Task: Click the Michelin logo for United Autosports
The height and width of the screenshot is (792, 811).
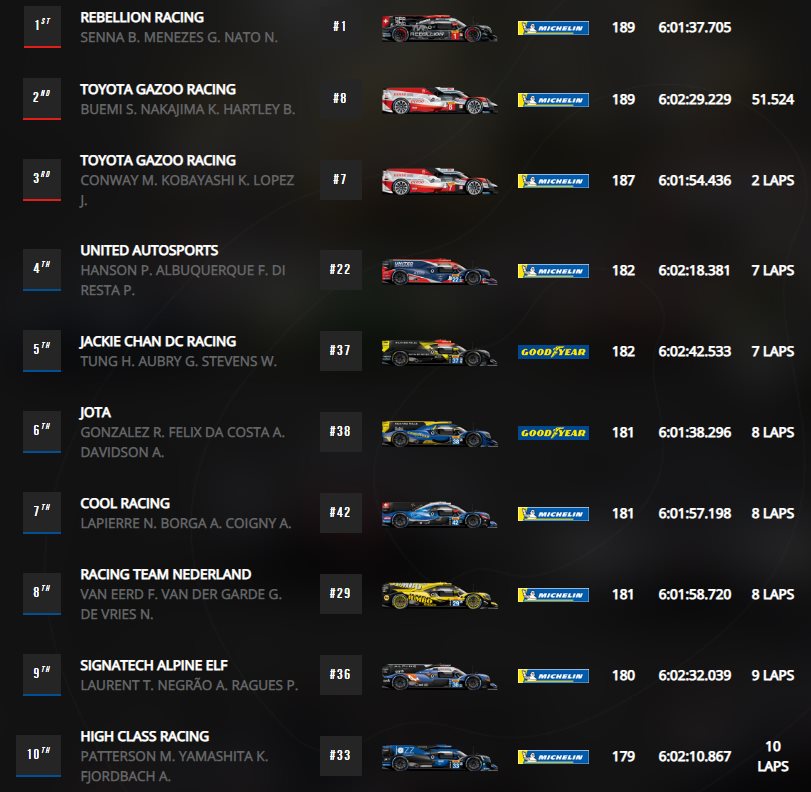Action: pyautogui.click(x=553, y=271)
